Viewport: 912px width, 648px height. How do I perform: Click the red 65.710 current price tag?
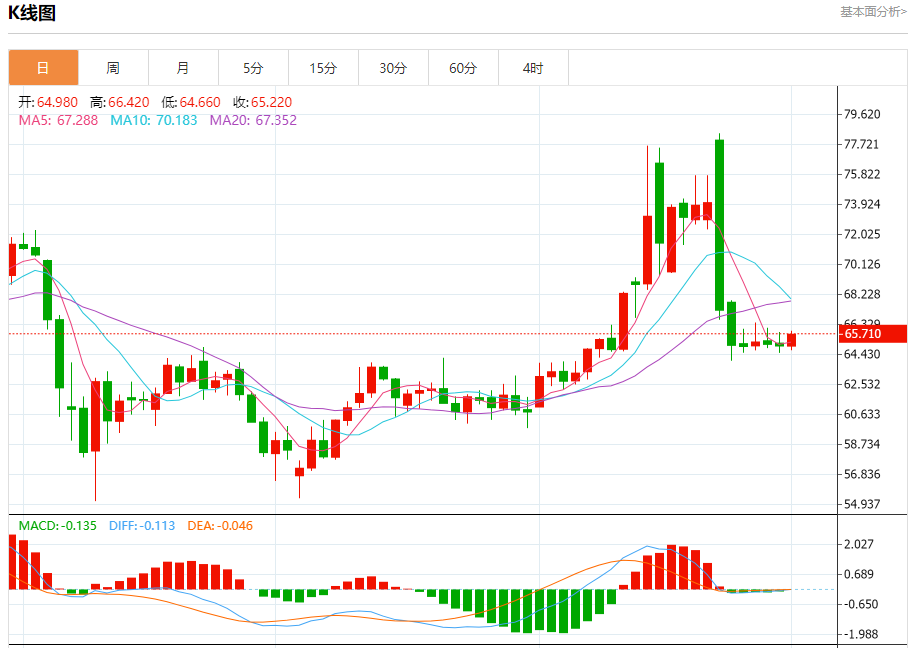pos(872,334)
